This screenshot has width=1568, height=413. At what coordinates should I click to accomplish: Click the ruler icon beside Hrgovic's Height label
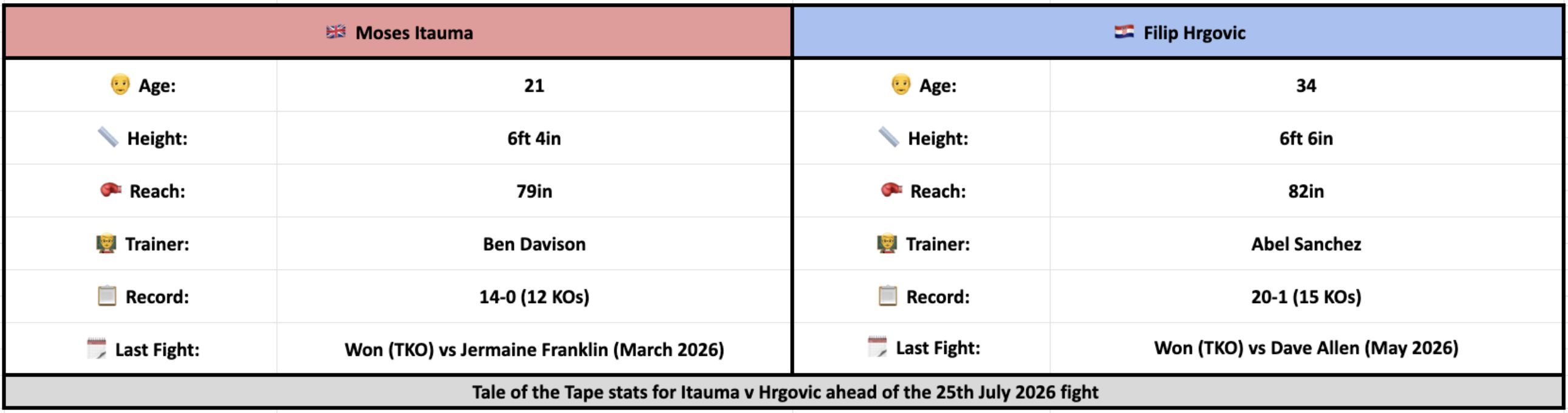(x=888, y=137)
